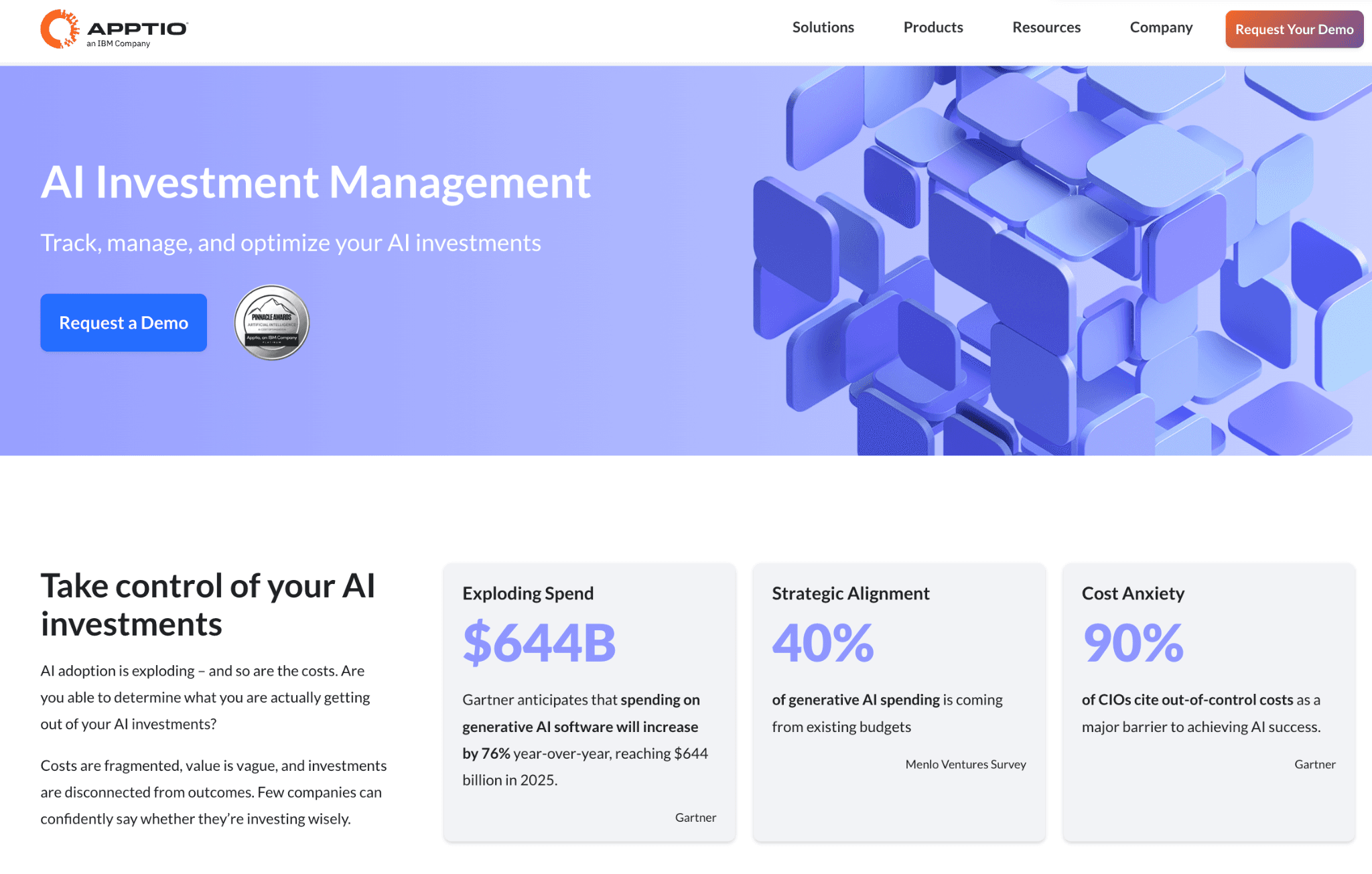Click the $644B statistic
This screenshot has height=874, width=1372.
pyautogui.click(x=539, y=643)
